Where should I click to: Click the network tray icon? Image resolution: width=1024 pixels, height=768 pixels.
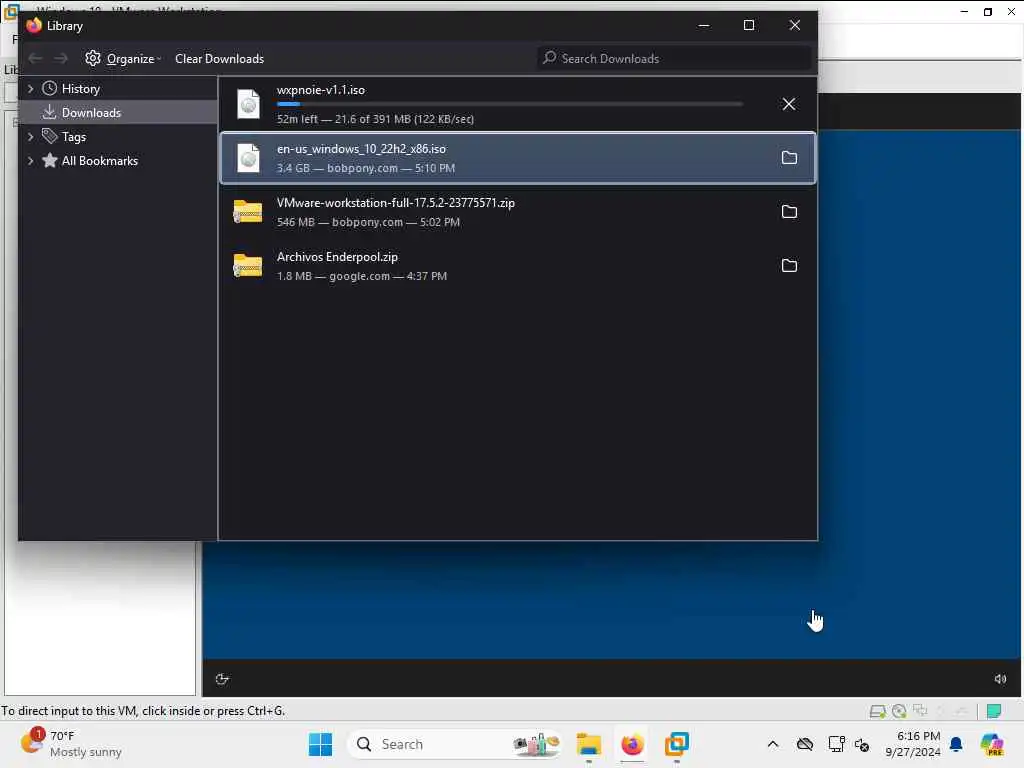pos(836,744)
